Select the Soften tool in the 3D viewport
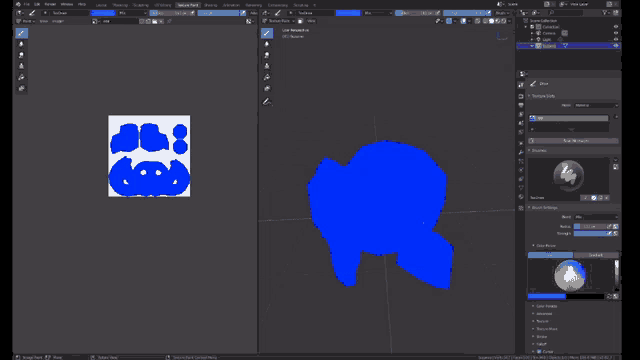Viewport: 640px width, 360px height. pyautogui.click(x=267, y=44)
